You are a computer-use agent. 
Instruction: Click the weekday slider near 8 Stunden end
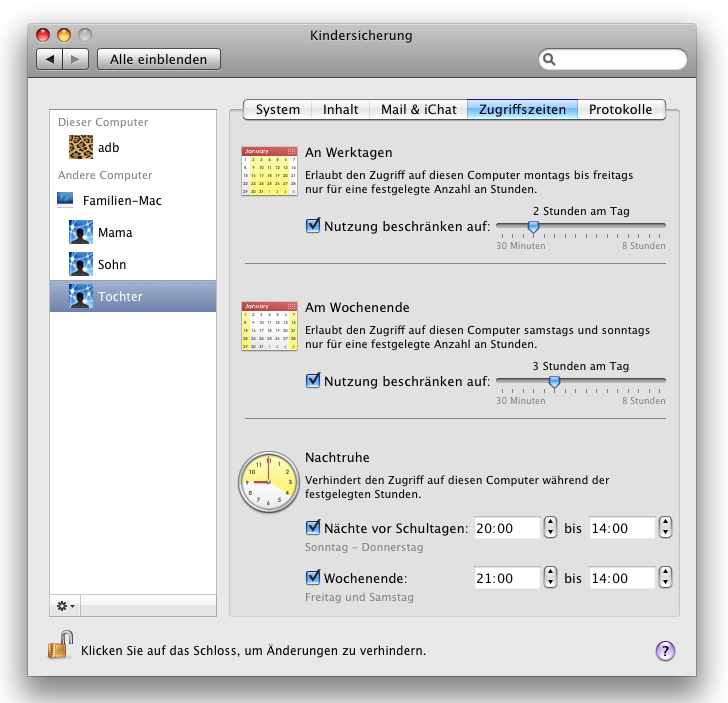[x=659, y=226]
